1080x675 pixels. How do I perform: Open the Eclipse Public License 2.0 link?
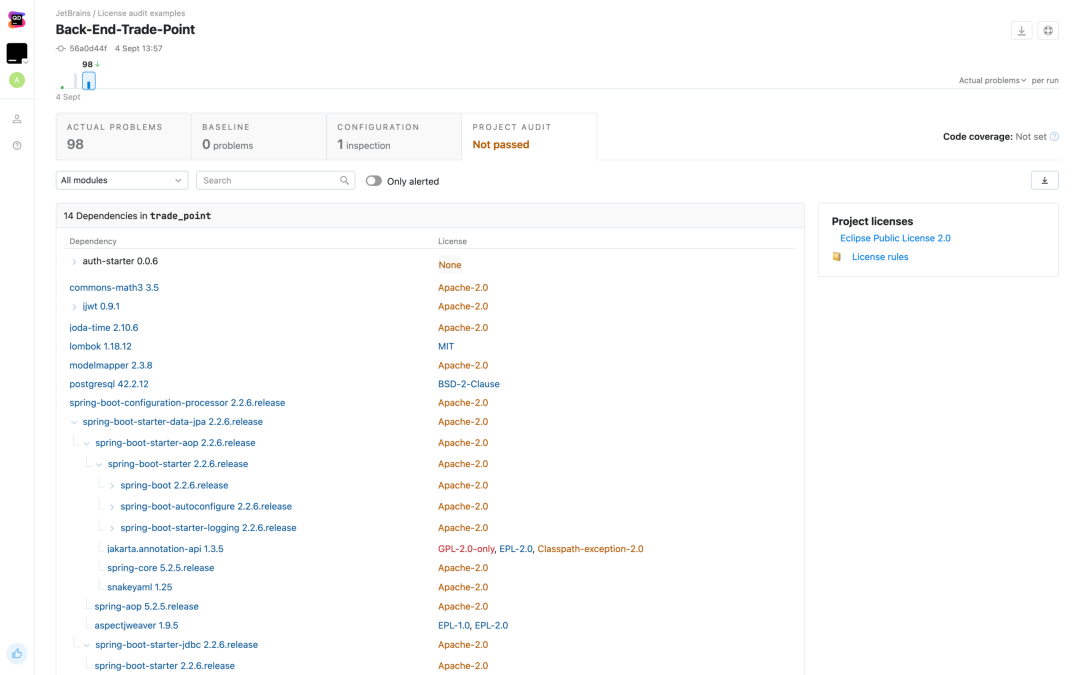coord(895,238)
